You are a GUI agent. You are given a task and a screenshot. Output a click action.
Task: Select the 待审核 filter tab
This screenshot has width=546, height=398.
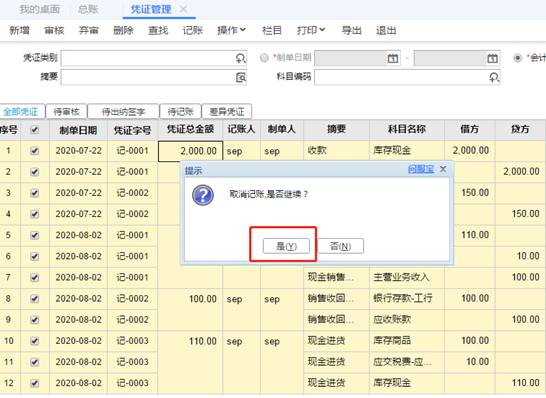coord(67,112)
